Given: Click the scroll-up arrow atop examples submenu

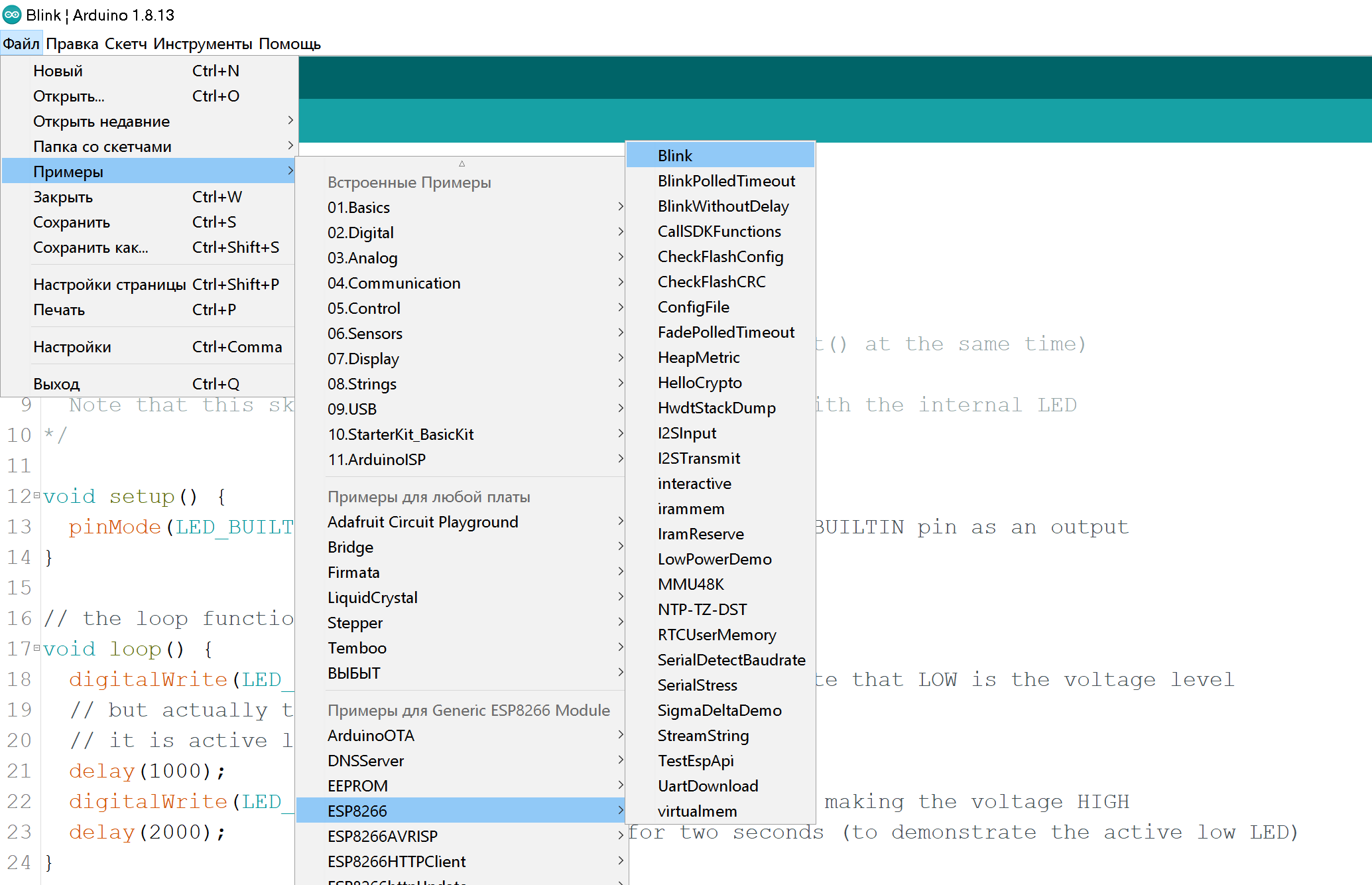Looking at the screenshot, I should click(x=462, y=163).
